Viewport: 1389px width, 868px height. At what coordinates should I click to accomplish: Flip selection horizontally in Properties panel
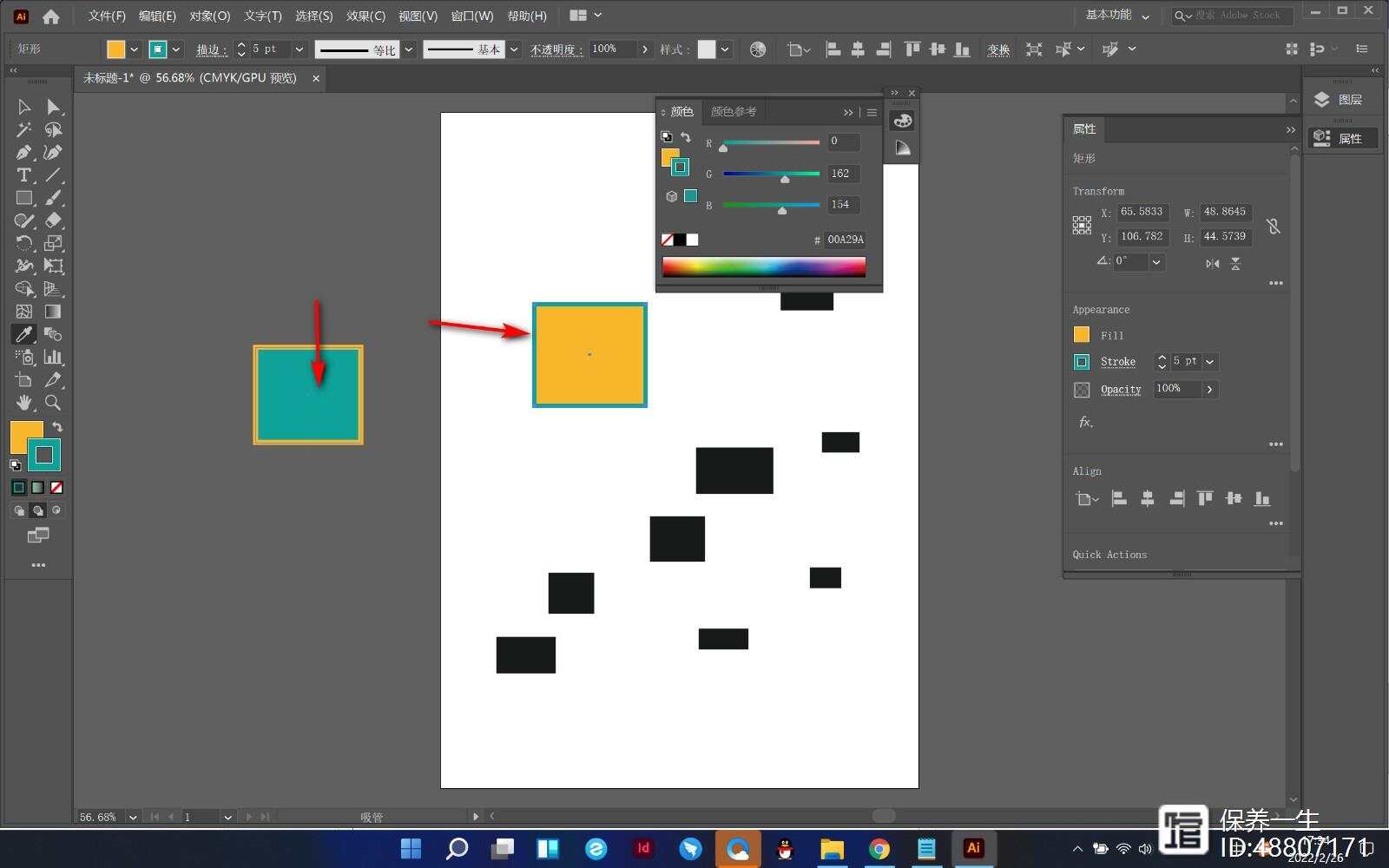(1213, 263)
